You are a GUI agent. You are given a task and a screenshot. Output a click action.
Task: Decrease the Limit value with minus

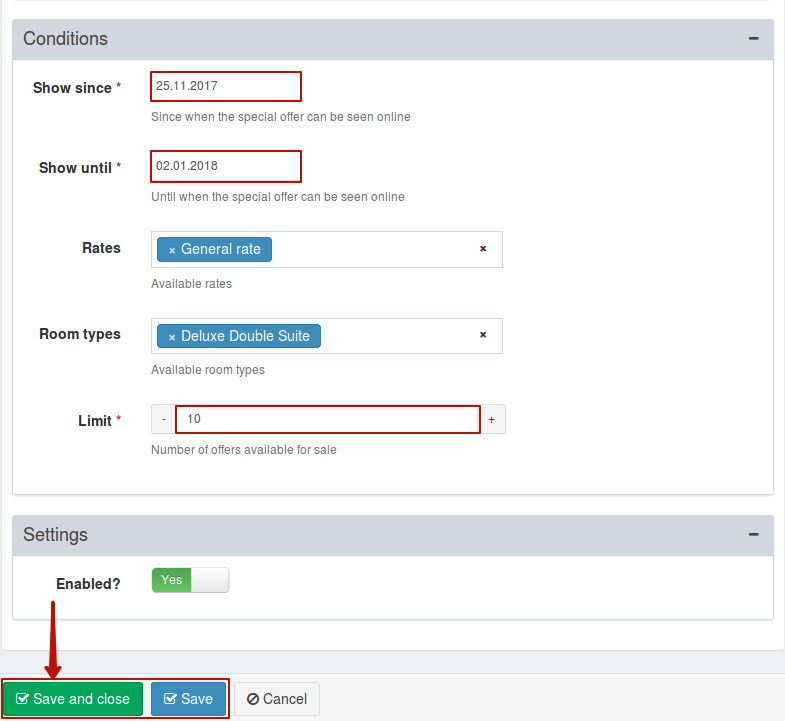pyautogui.click(x=164, y=419)
